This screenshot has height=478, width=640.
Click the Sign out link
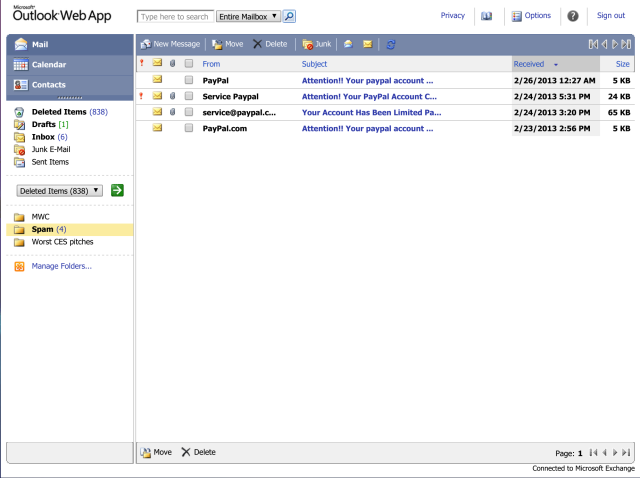[611, 16]
